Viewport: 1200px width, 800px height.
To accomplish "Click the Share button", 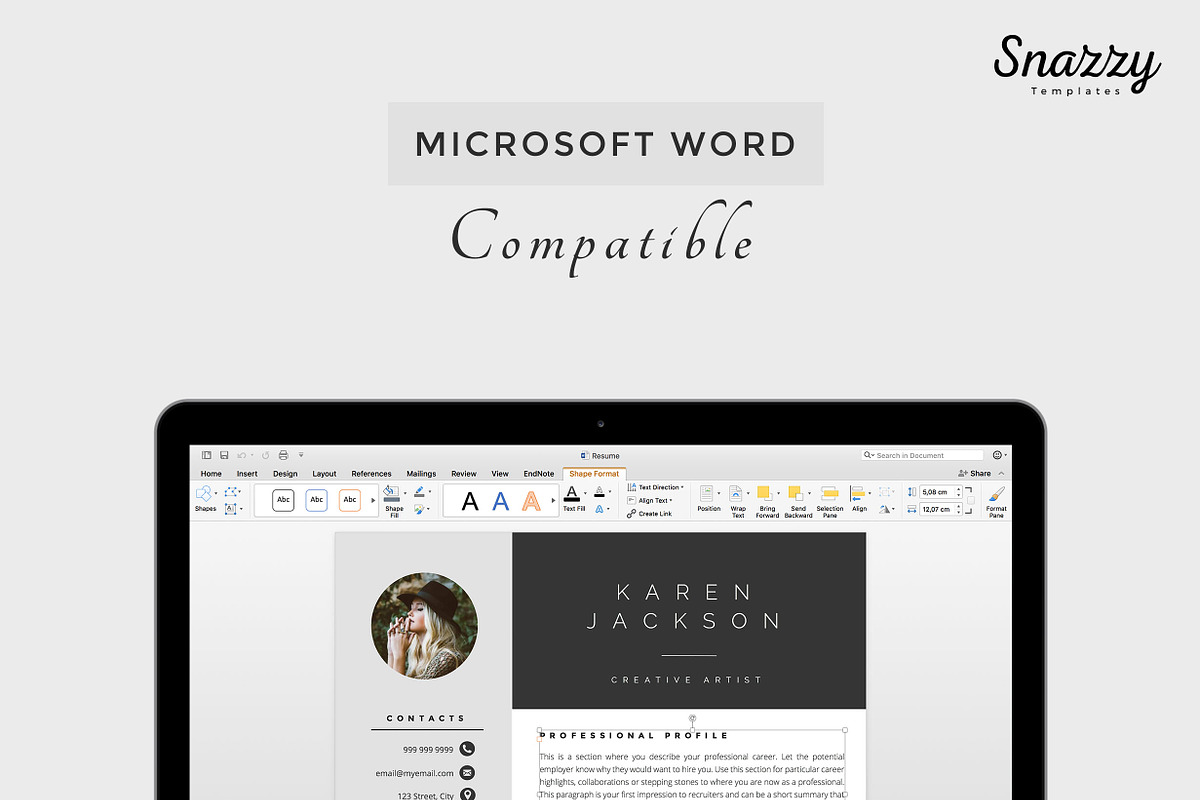I will [974, 473].
